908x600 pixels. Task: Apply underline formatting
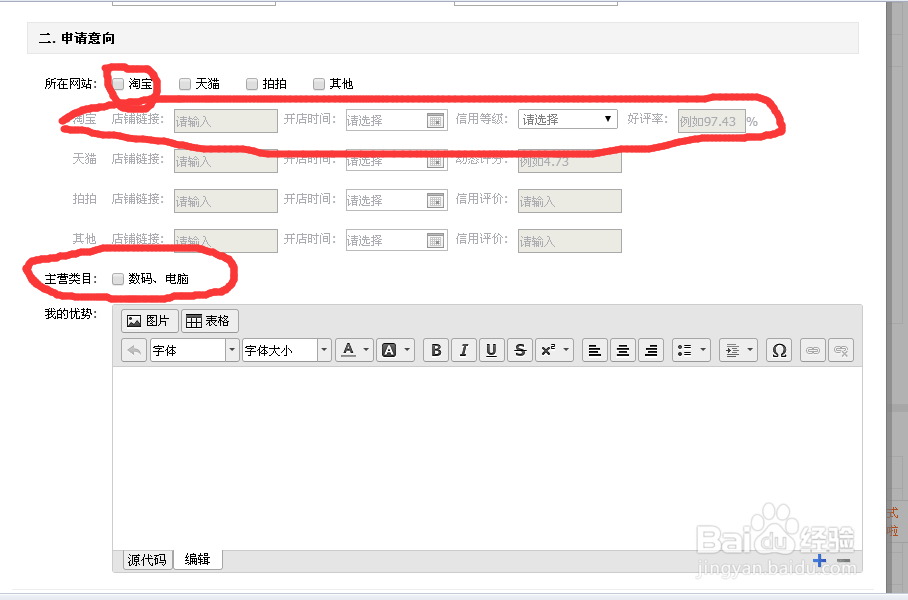tap(492, 350)
